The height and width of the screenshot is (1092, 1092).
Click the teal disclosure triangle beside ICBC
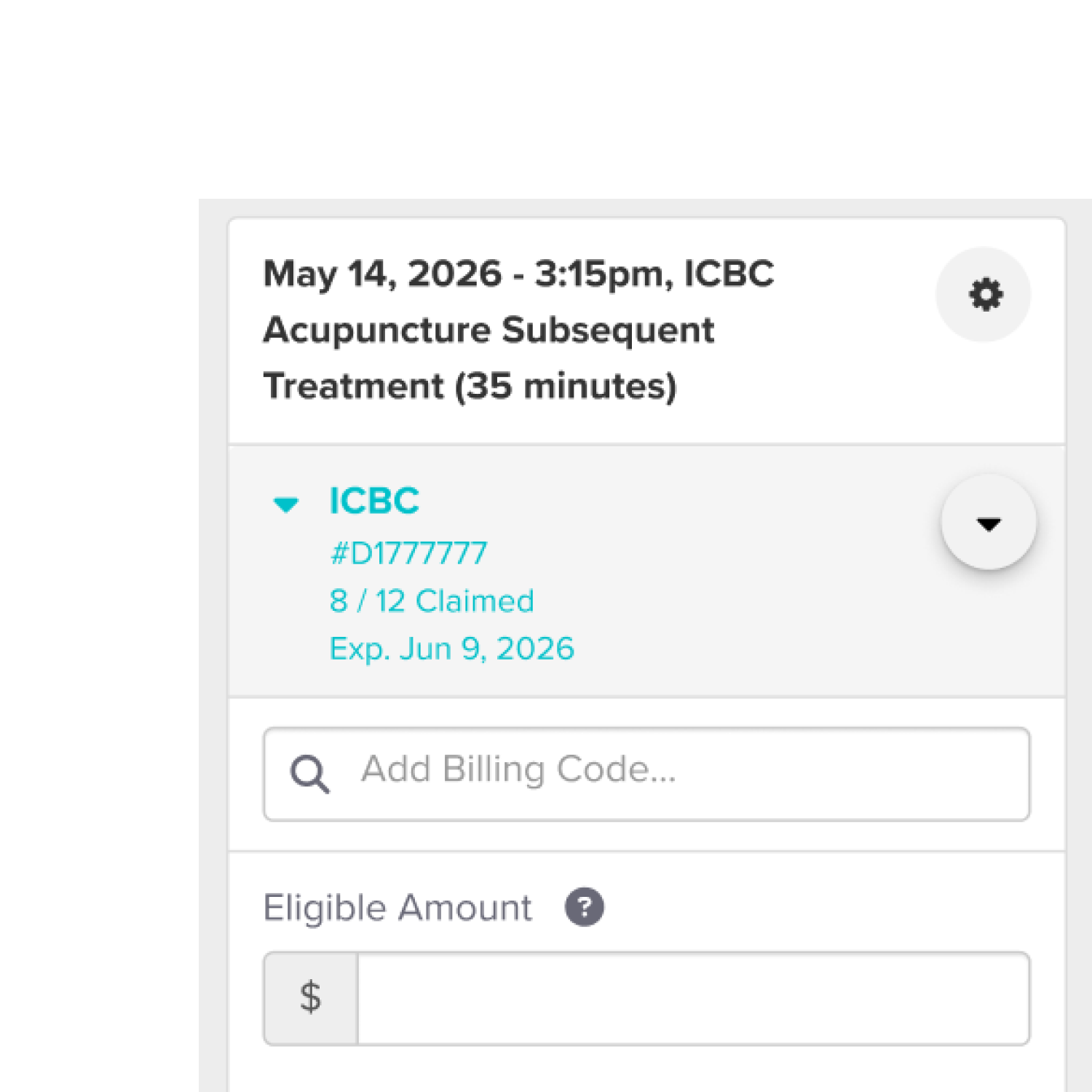click(x=287, y=502)
